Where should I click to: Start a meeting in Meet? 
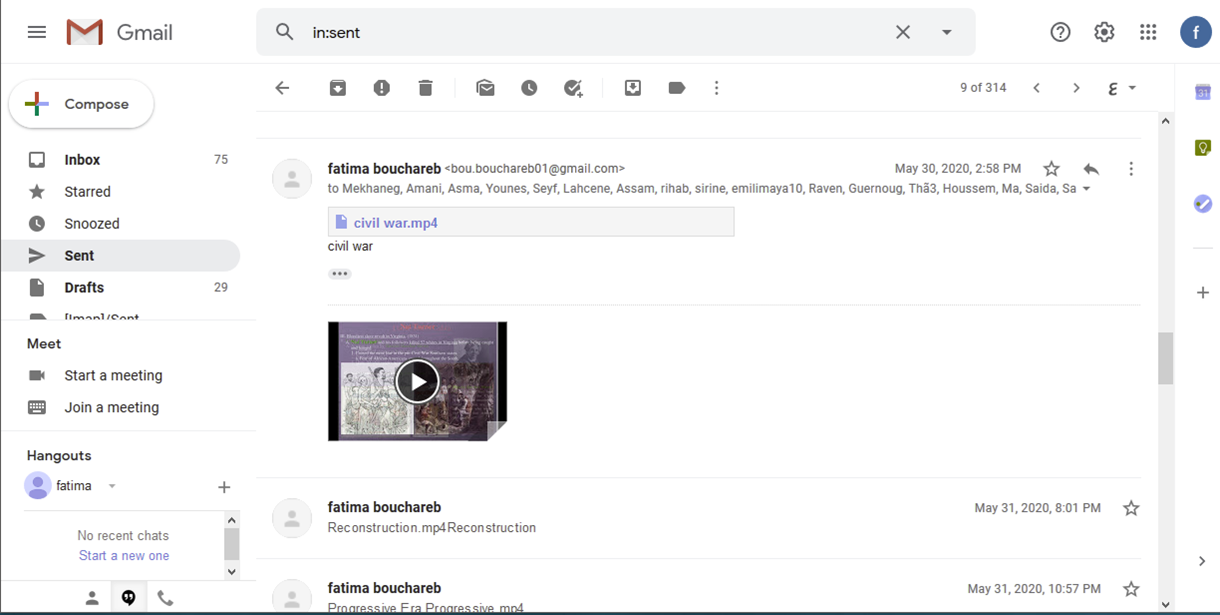[113, 376]
